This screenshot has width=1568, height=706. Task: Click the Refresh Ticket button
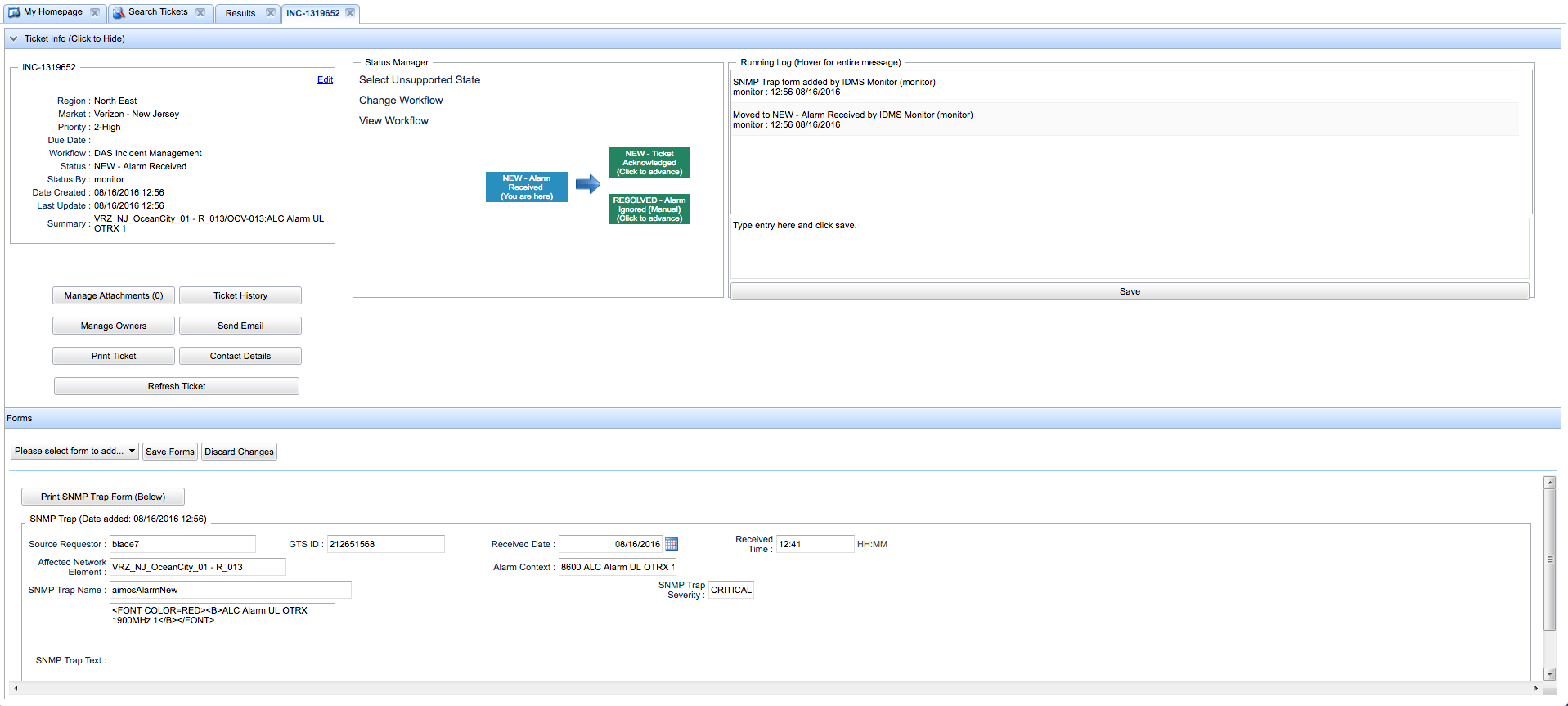(176, 386)
